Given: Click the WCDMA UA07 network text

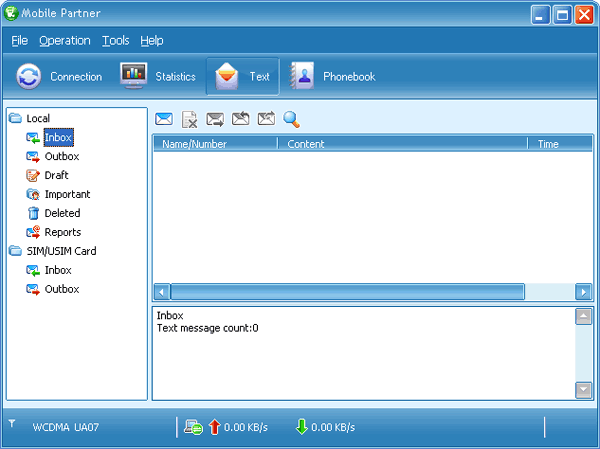Looking at the screenshot, I should pos(66,427).
